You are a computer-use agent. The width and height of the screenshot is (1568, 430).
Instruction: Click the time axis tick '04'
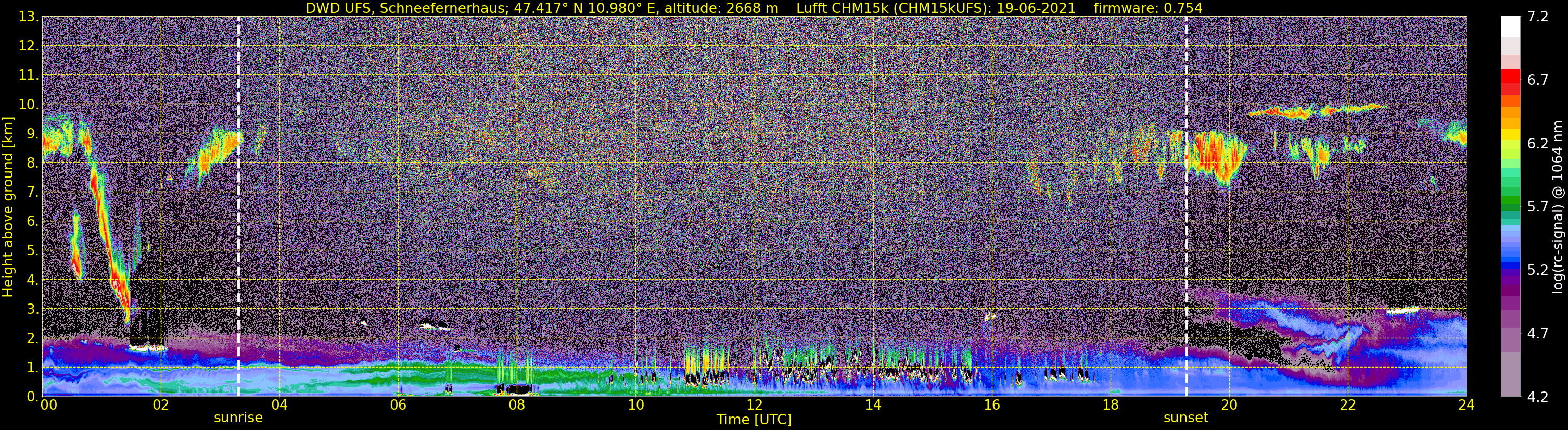[279, 406]
